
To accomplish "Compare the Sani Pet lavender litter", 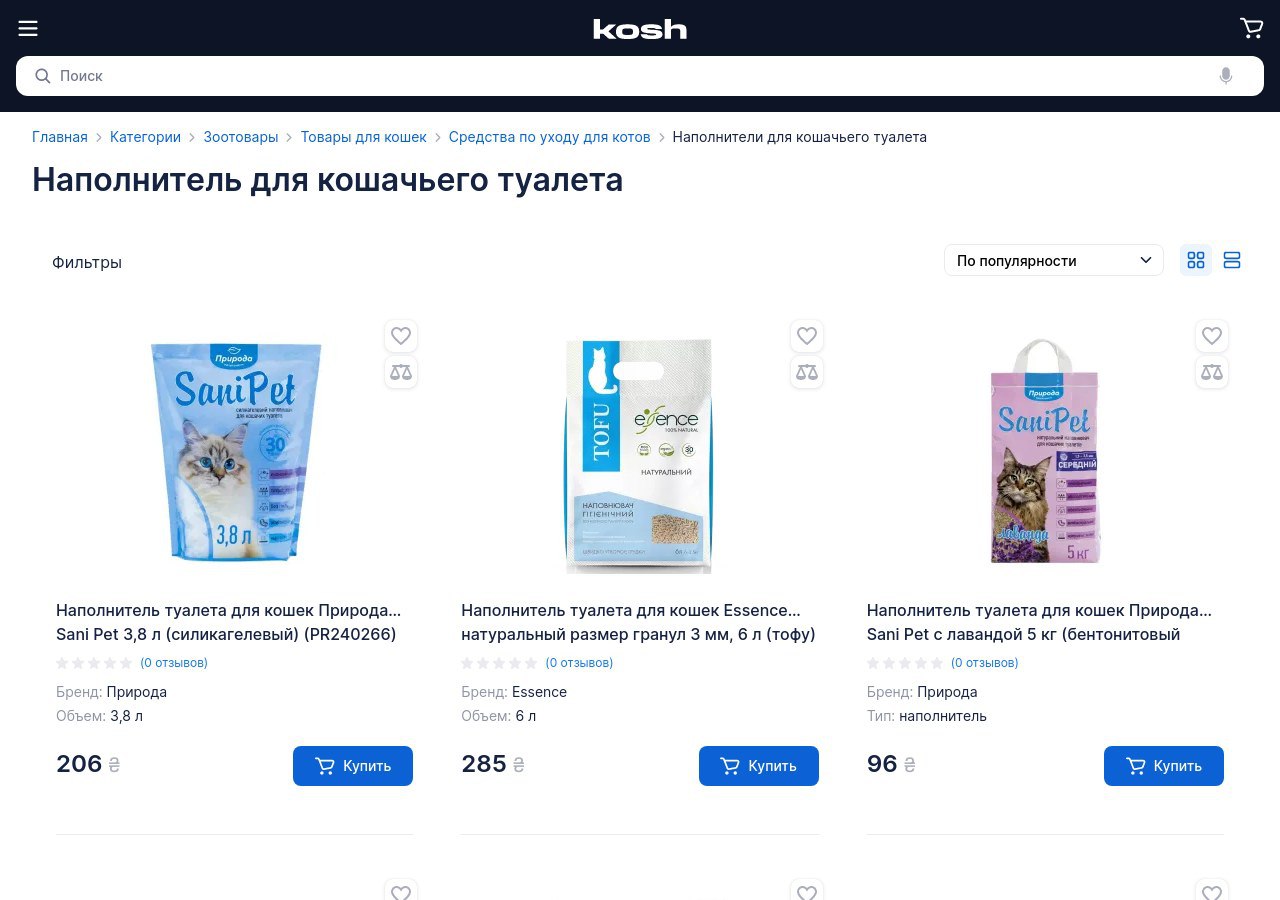I will pos(1212,372).
